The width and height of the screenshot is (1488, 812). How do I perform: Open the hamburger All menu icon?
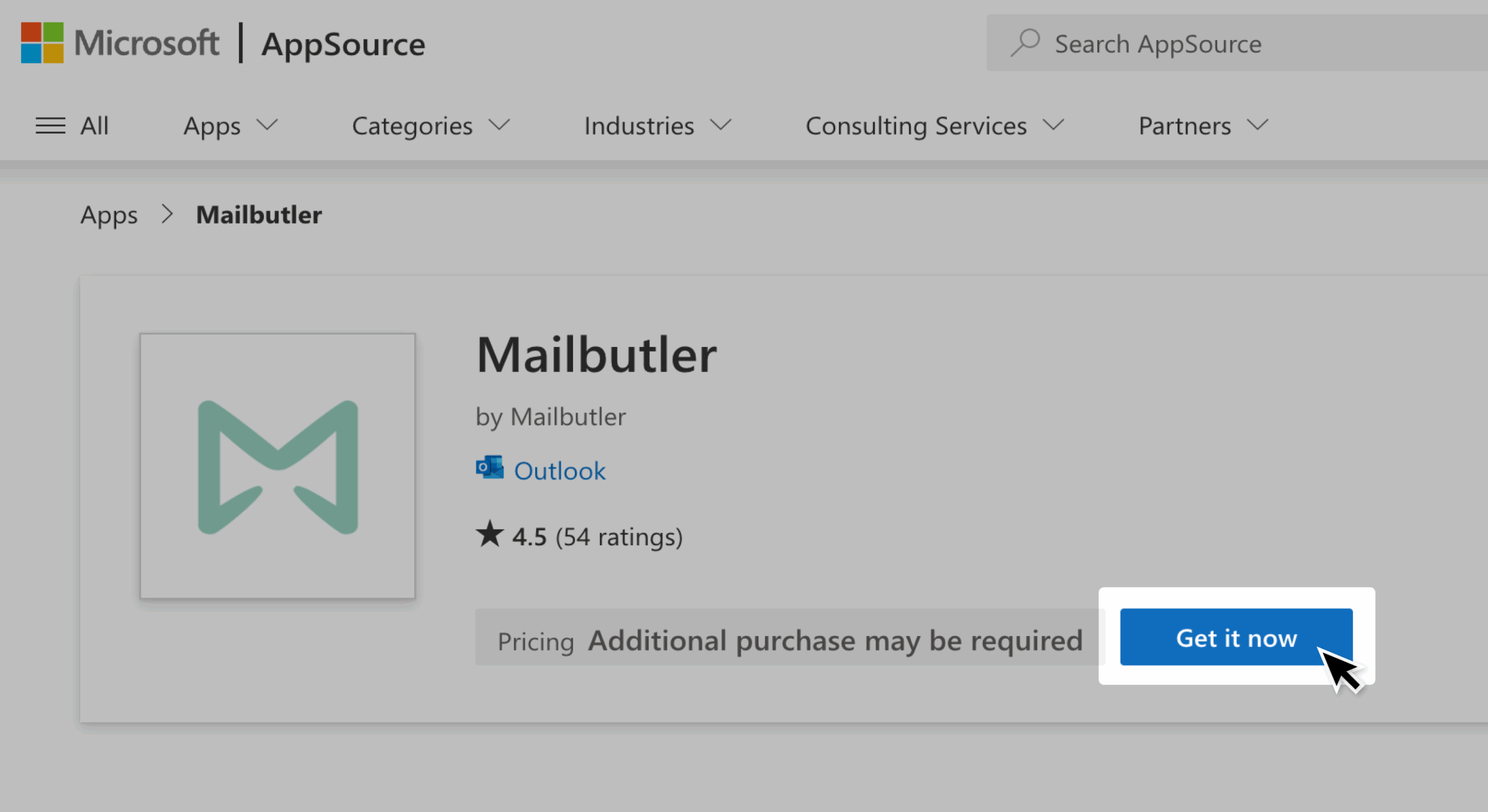[x=51, y=126]
